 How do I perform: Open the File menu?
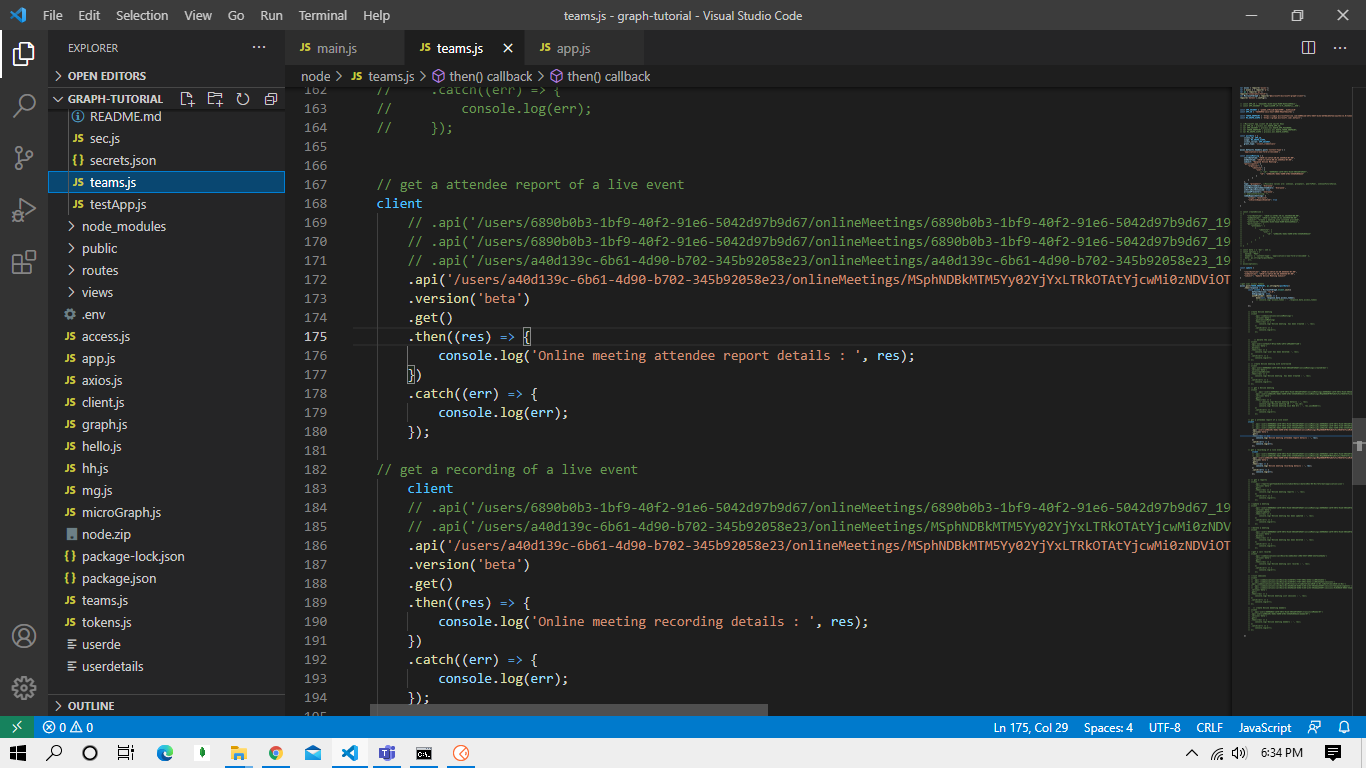(x=52, y=15)
